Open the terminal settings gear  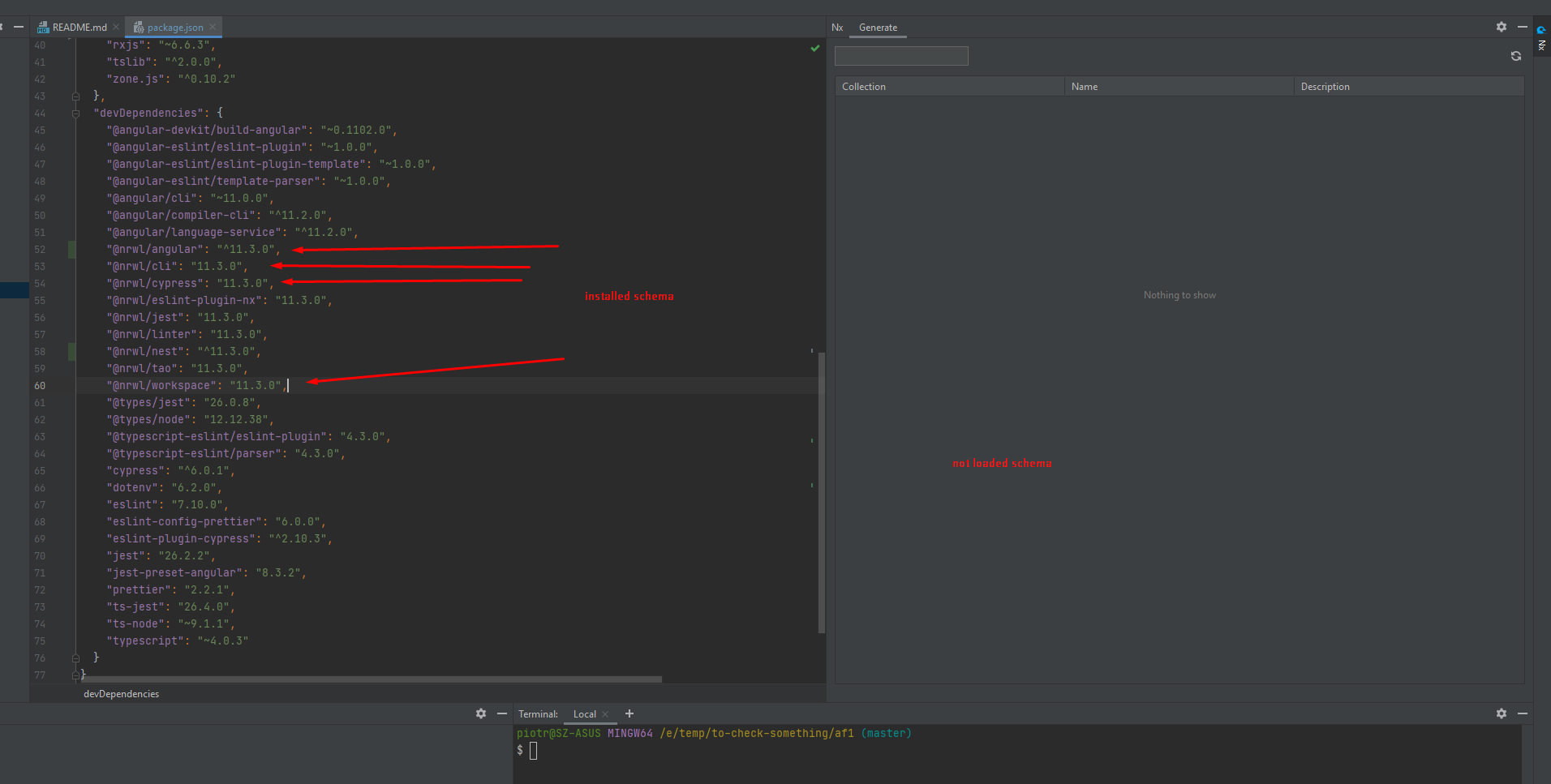click(1502, 713)
